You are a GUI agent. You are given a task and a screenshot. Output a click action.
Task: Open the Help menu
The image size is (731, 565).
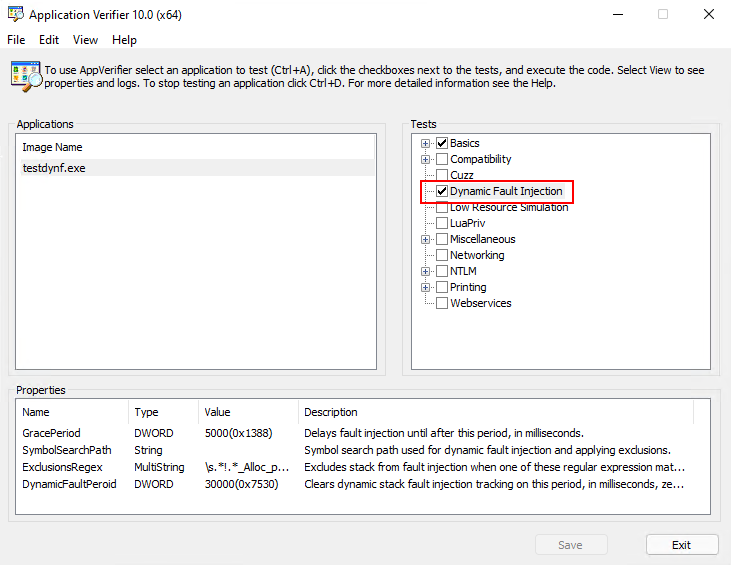point(124,40)
